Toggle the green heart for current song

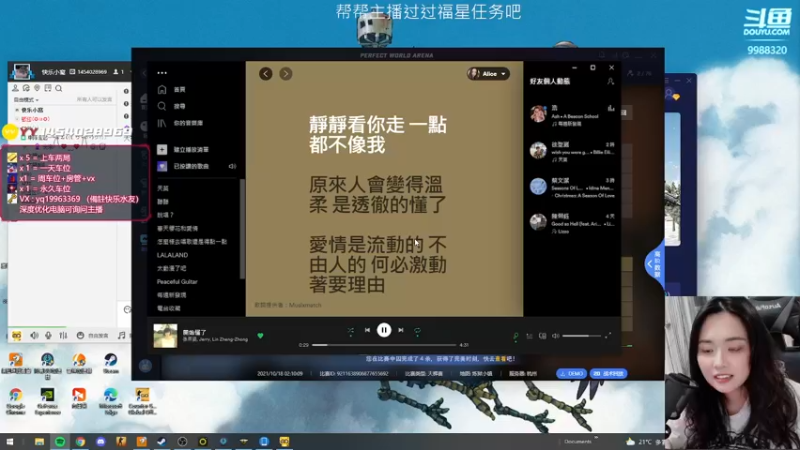(x=260, y=336)
